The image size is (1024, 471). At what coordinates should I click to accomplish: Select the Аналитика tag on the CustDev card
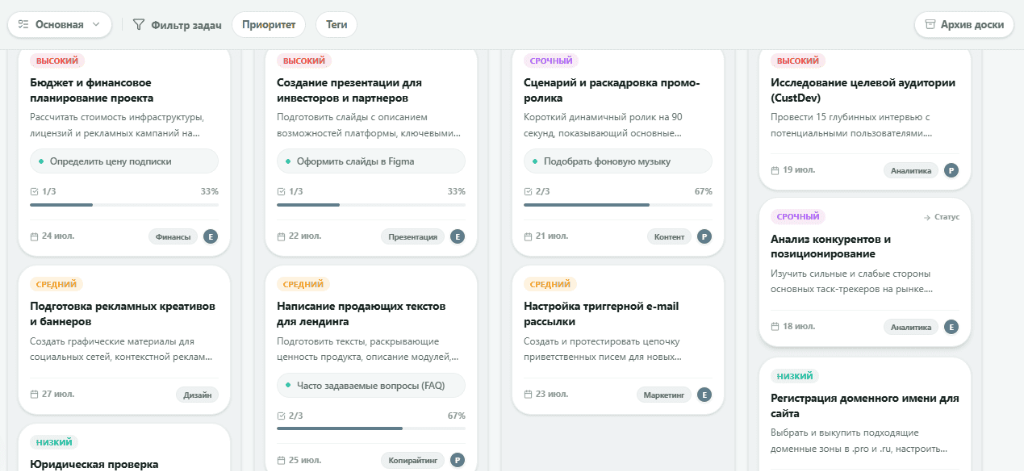click(x=911, y=171)
